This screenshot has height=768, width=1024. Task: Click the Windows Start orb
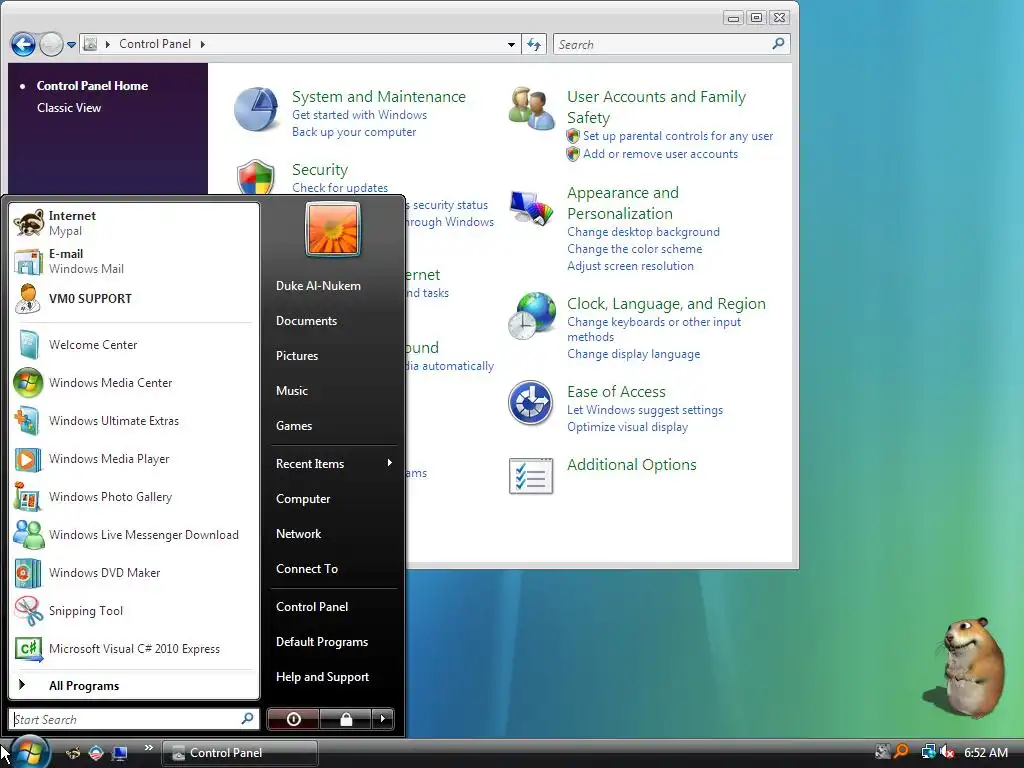click(30, 751)
